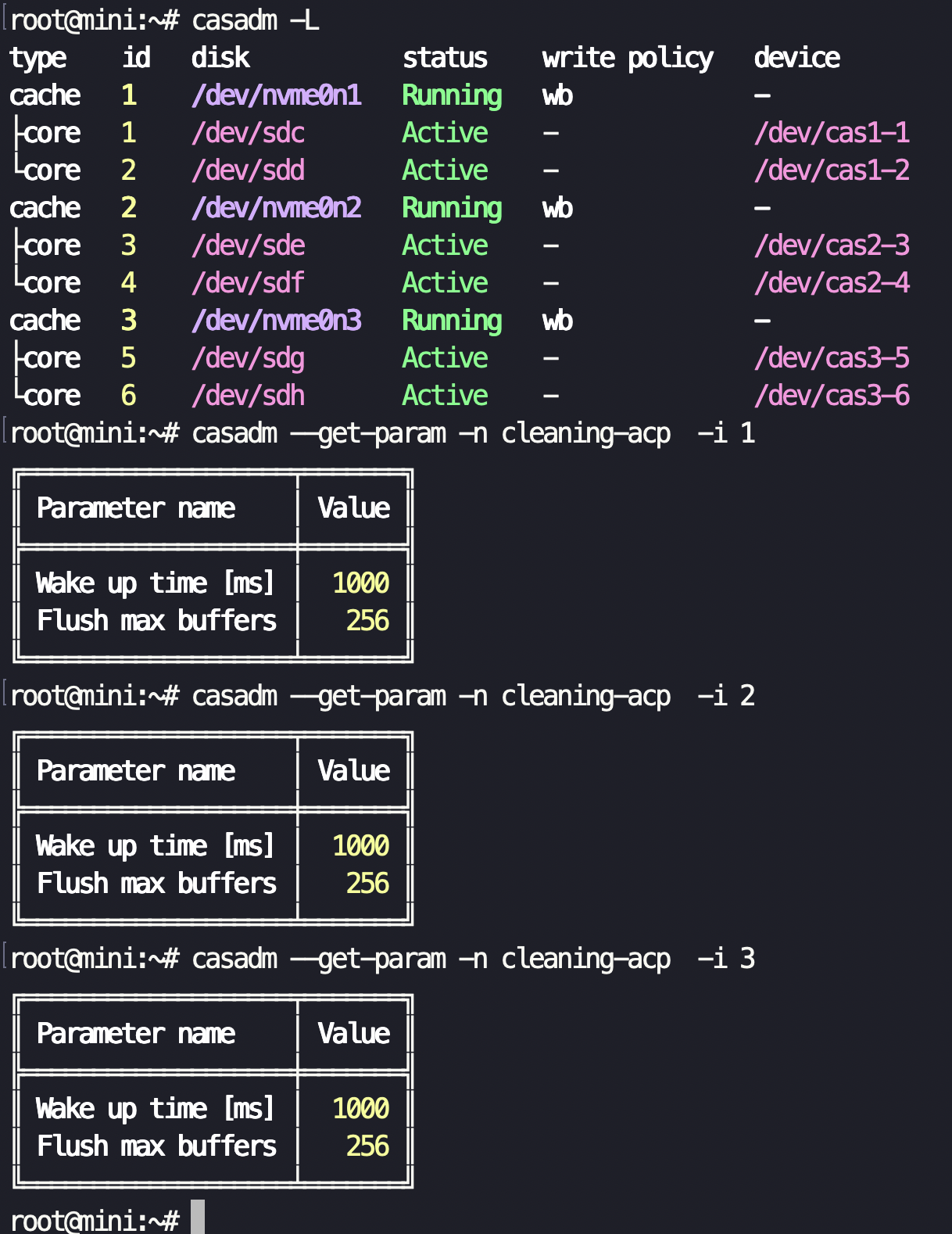Image resolution: width=952 pixels, height=1234 pixels.
Task: Select the /dev/sdd core disk text
Action: (x=249, y=170)
